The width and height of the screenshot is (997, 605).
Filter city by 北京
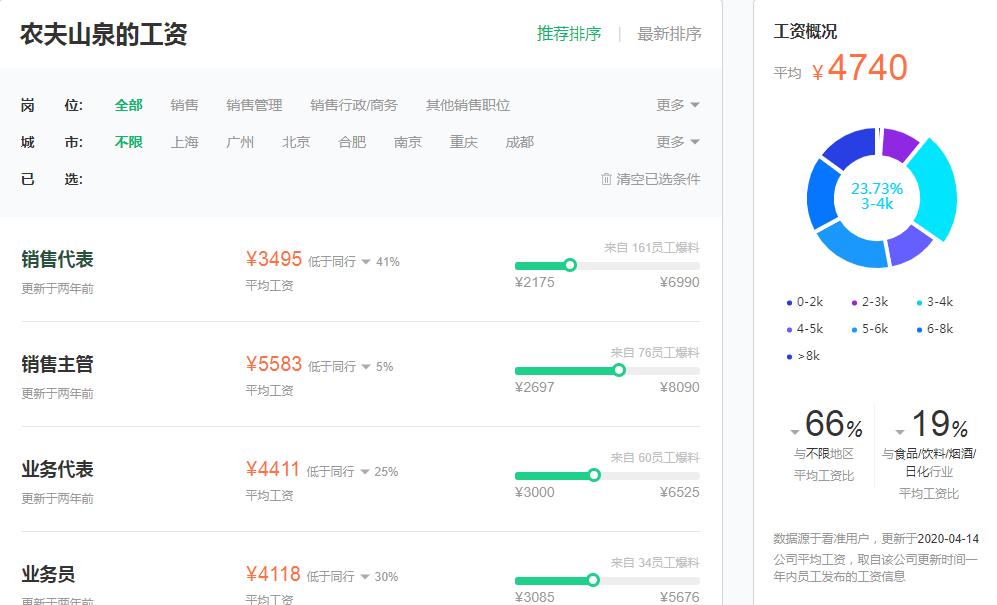pos(296,142)
